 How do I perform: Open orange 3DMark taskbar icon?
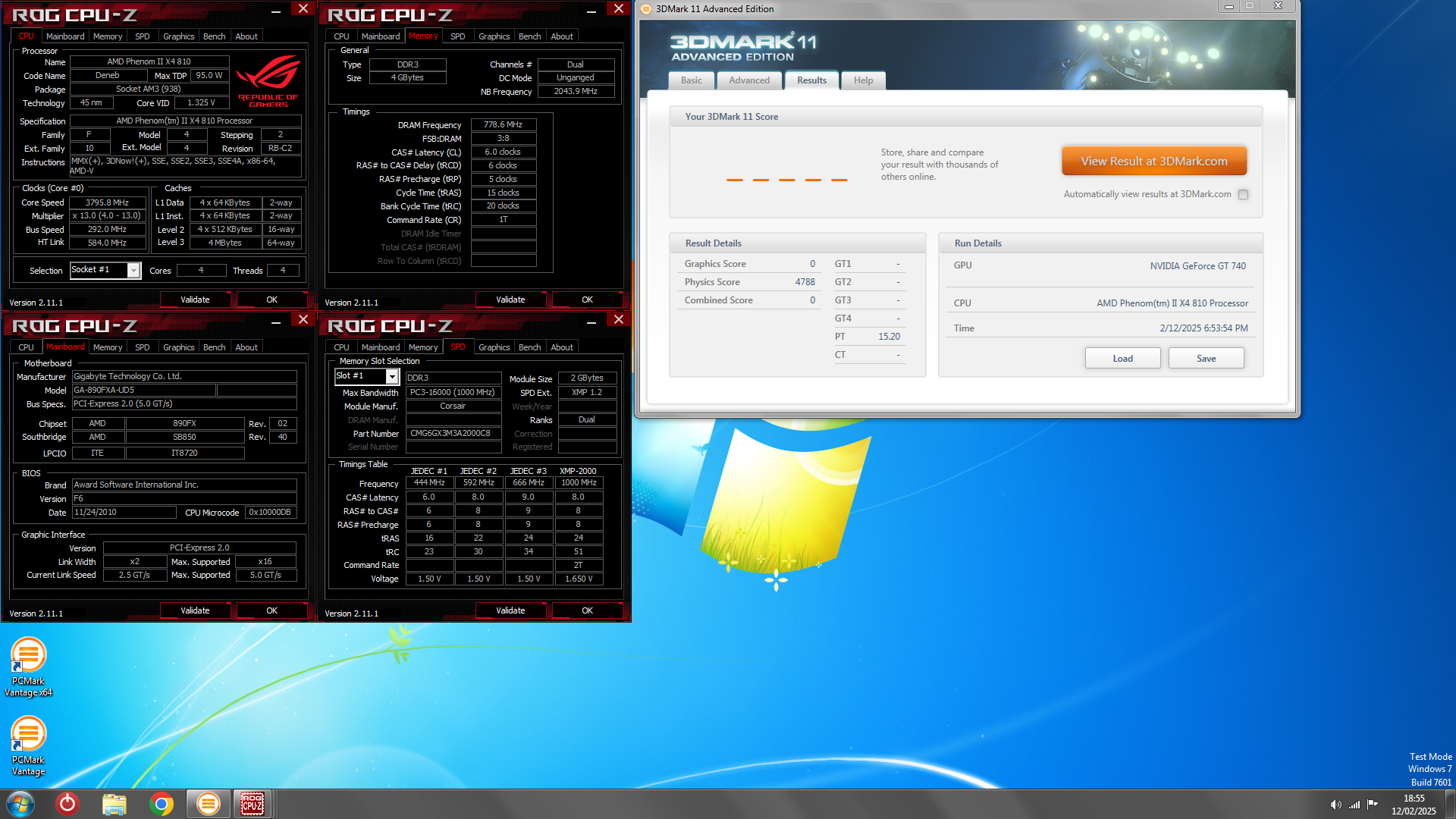pos(208,804)
